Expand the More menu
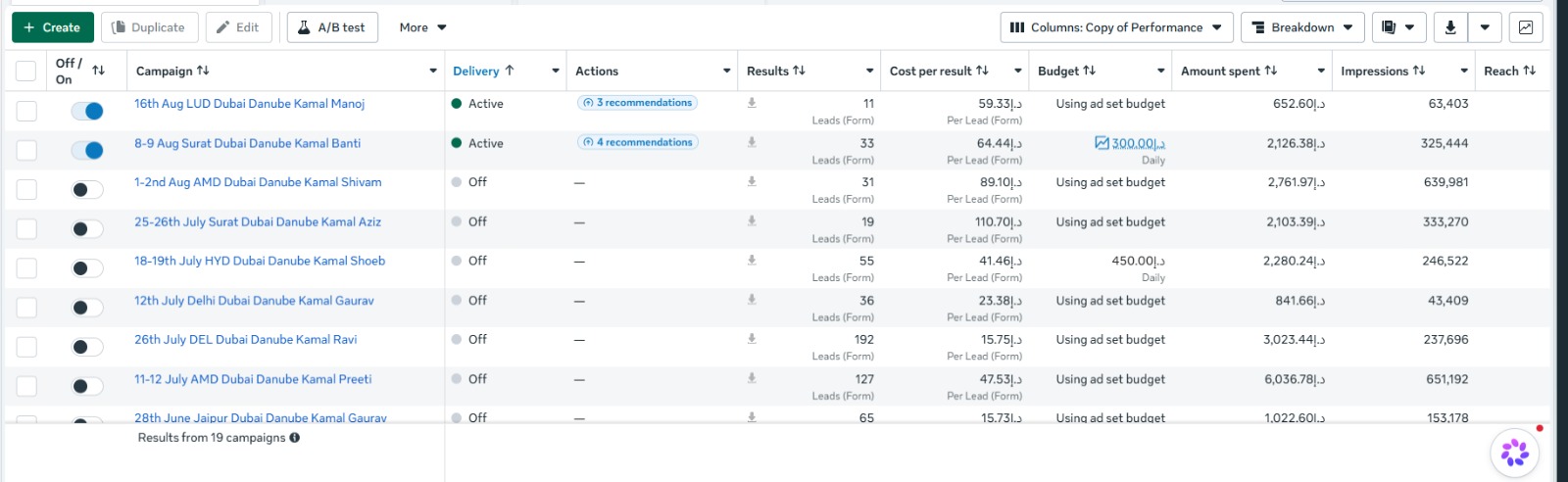1568x482 pixels. coord(422,27)
